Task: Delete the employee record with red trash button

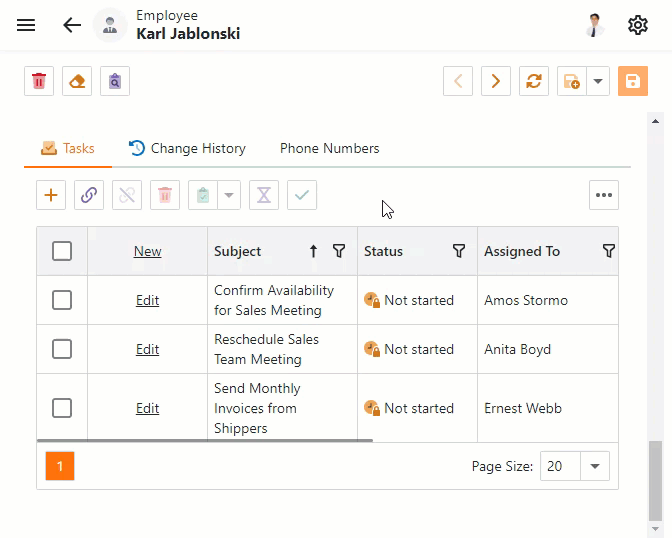Action: click(x=39, y=81)
